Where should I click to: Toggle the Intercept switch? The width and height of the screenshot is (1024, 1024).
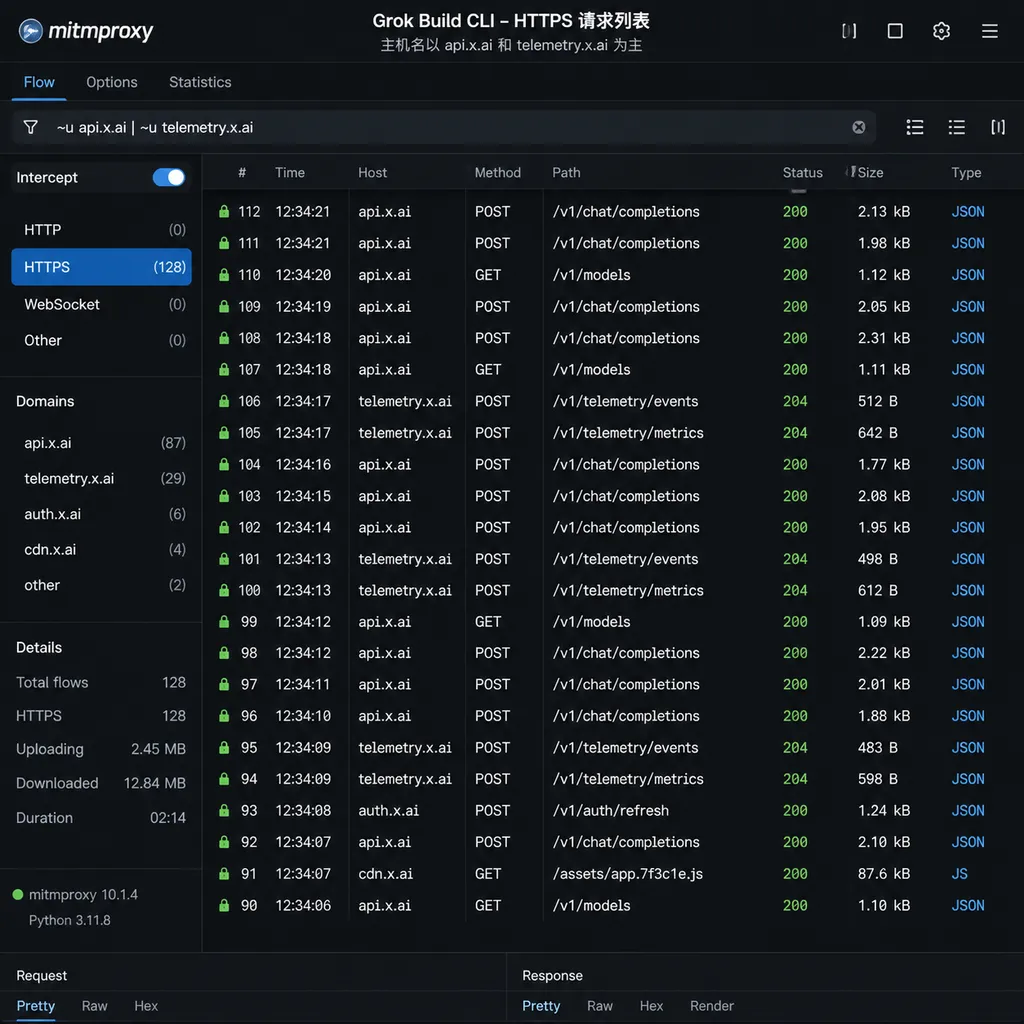point(168,178)
